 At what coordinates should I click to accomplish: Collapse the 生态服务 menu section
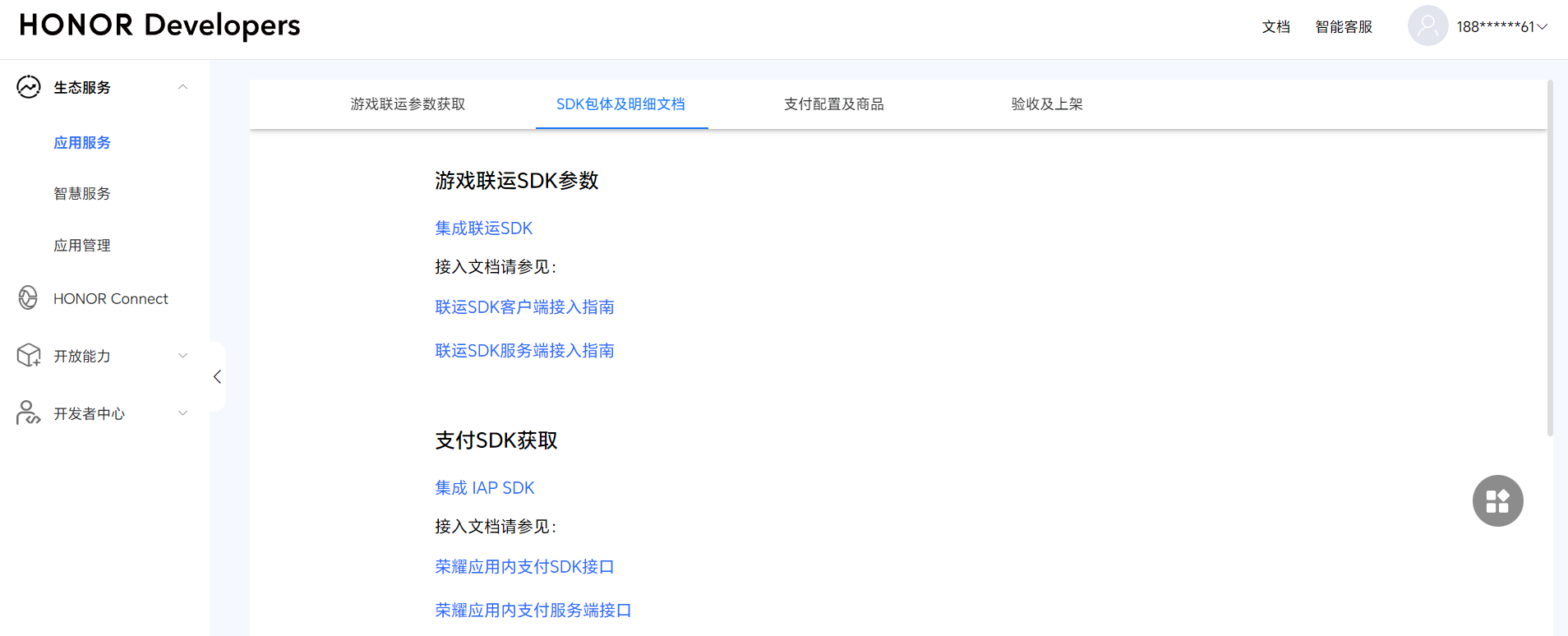coord(182,87)
